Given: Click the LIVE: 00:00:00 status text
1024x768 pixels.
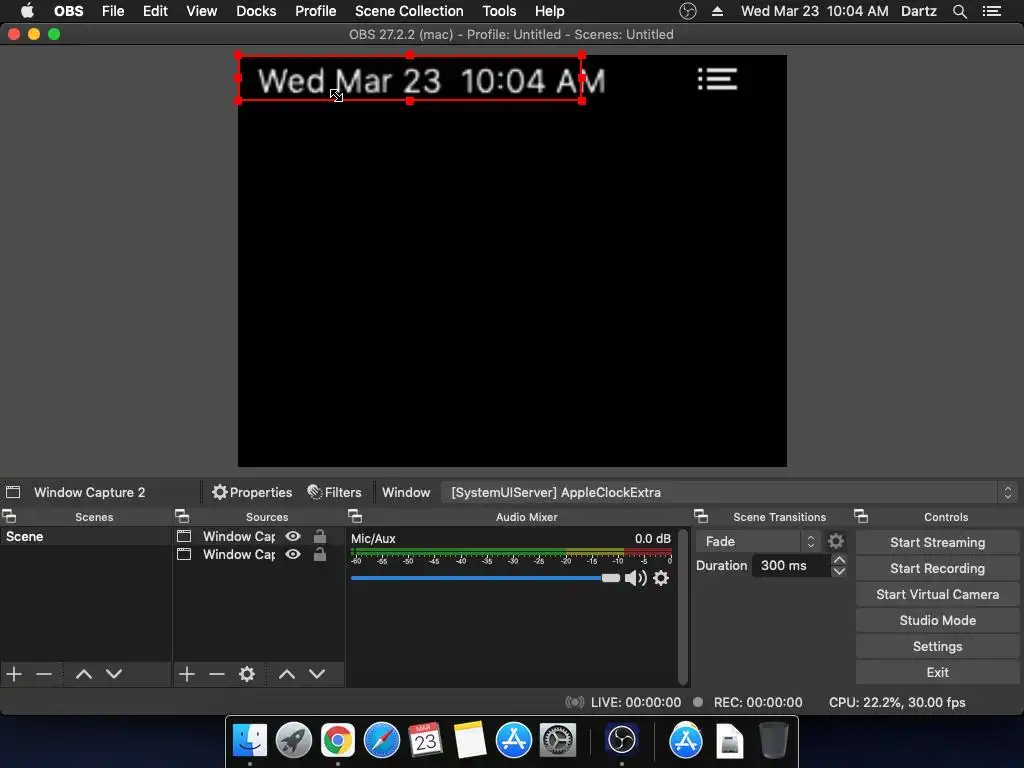Looking at the screenshot, I should pos(635,702).
